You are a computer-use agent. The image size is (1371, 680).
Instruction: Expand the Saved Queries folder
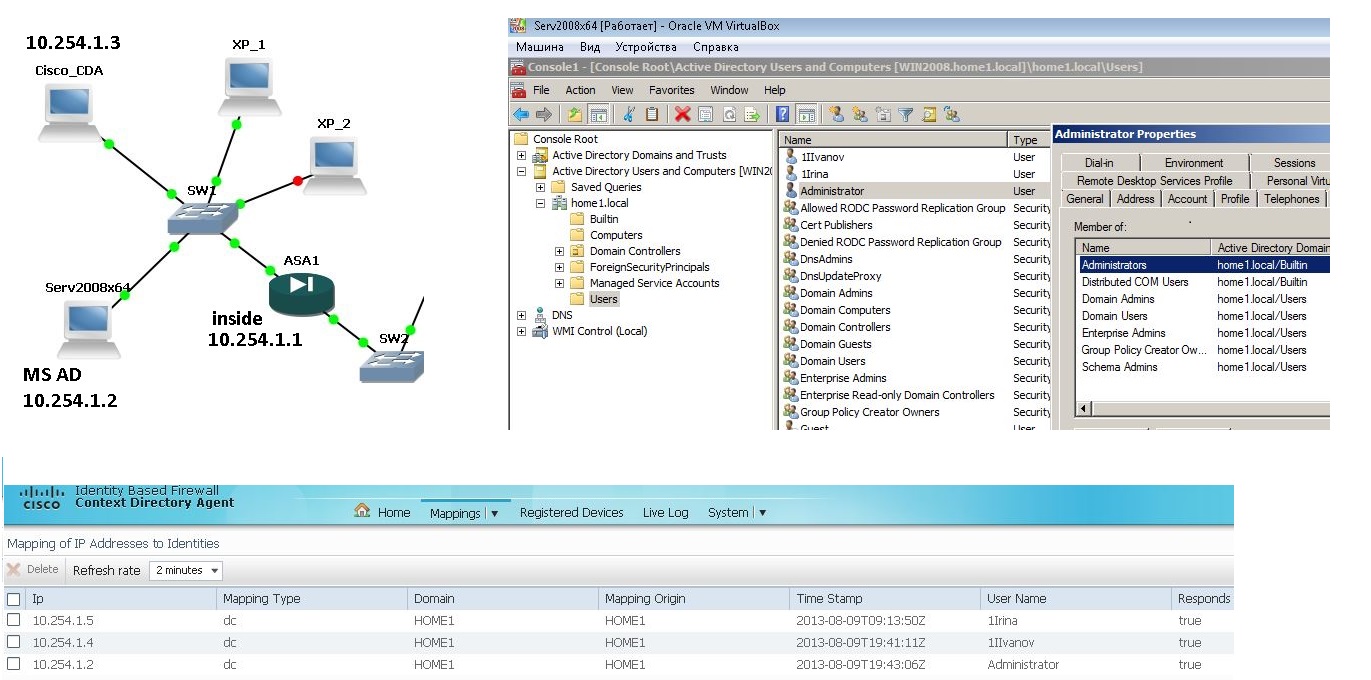coord(540,187)
